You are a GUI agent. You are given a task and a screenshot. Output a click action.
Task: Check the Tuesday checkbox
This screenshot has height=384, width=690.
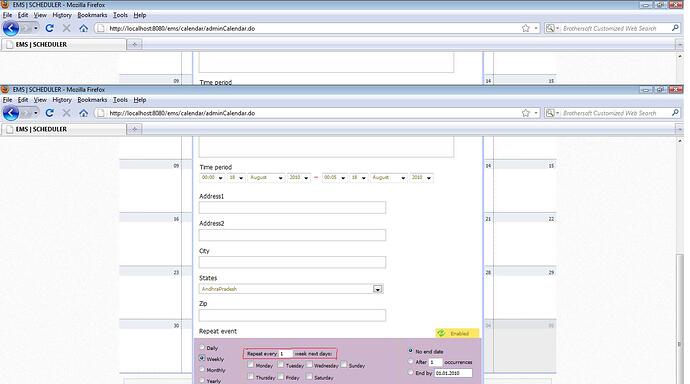(x=280, y=365)
